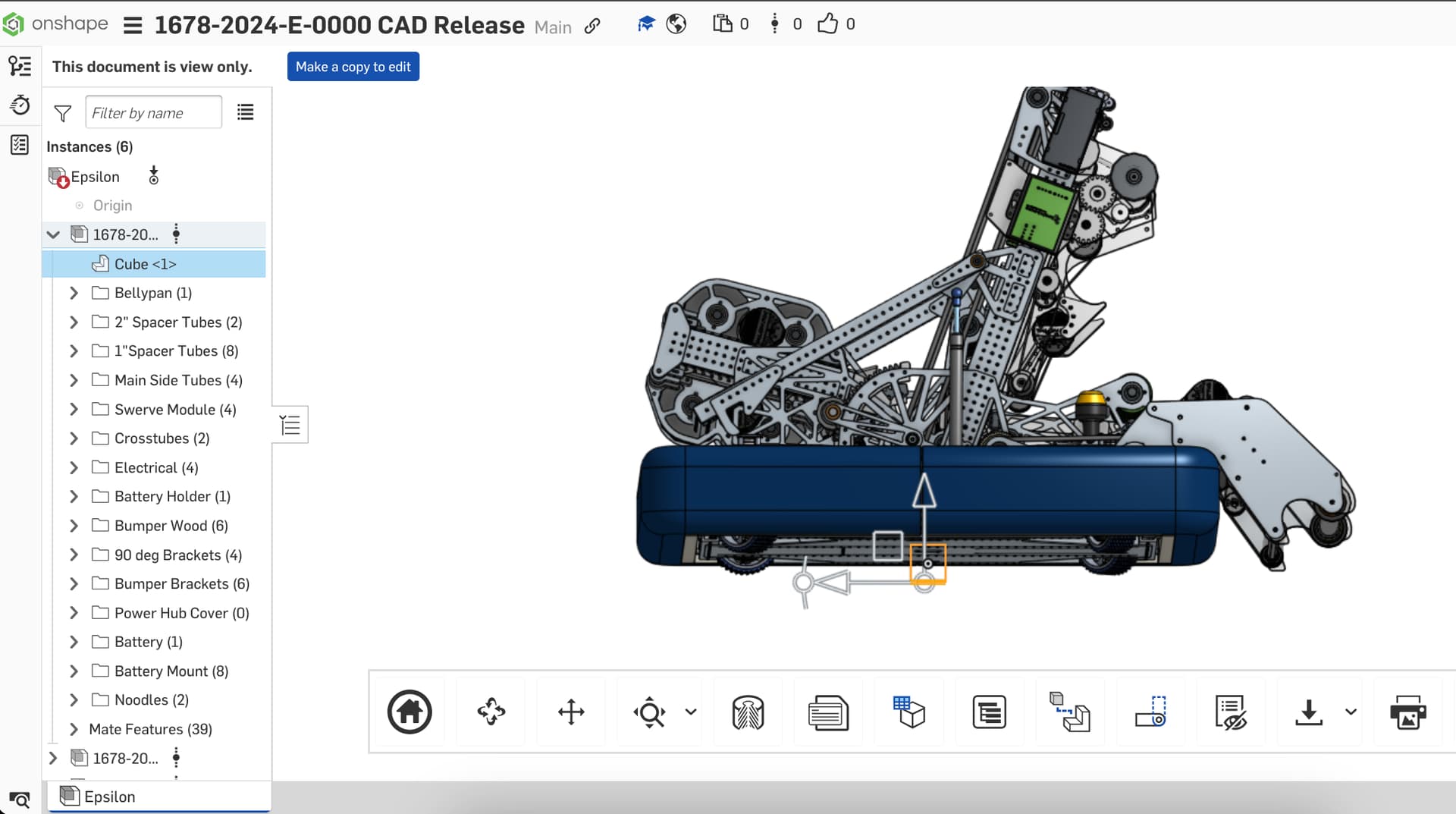Click the education graduation cap icon
The width and height of the screenshot is (1456, 814).
[x=646, y=24]
